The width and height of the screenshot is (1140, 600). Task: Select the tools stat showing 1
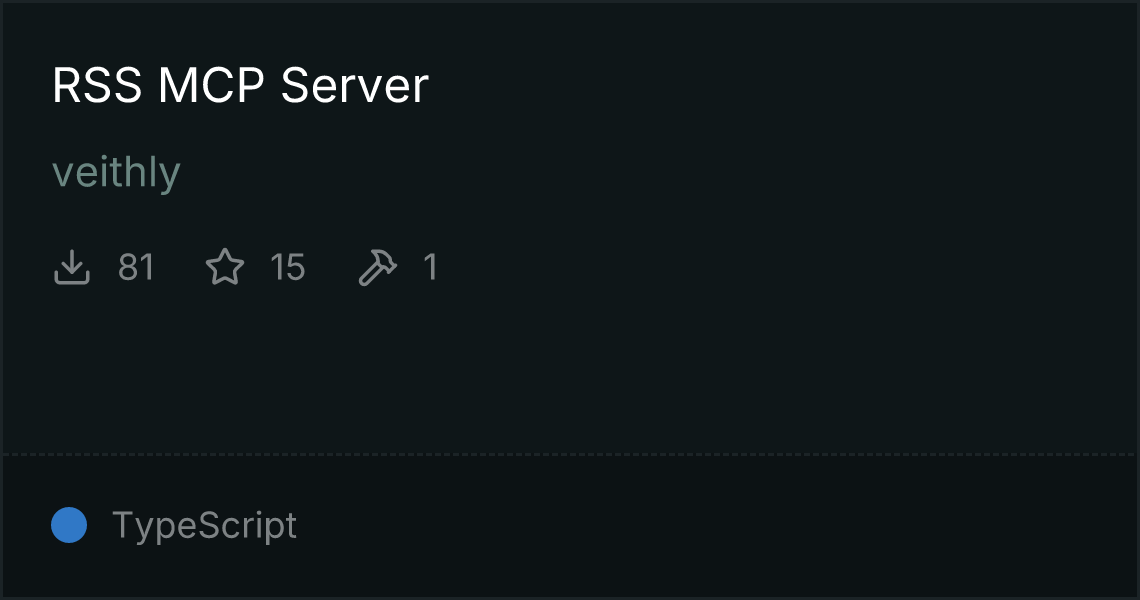pos(398,267)
